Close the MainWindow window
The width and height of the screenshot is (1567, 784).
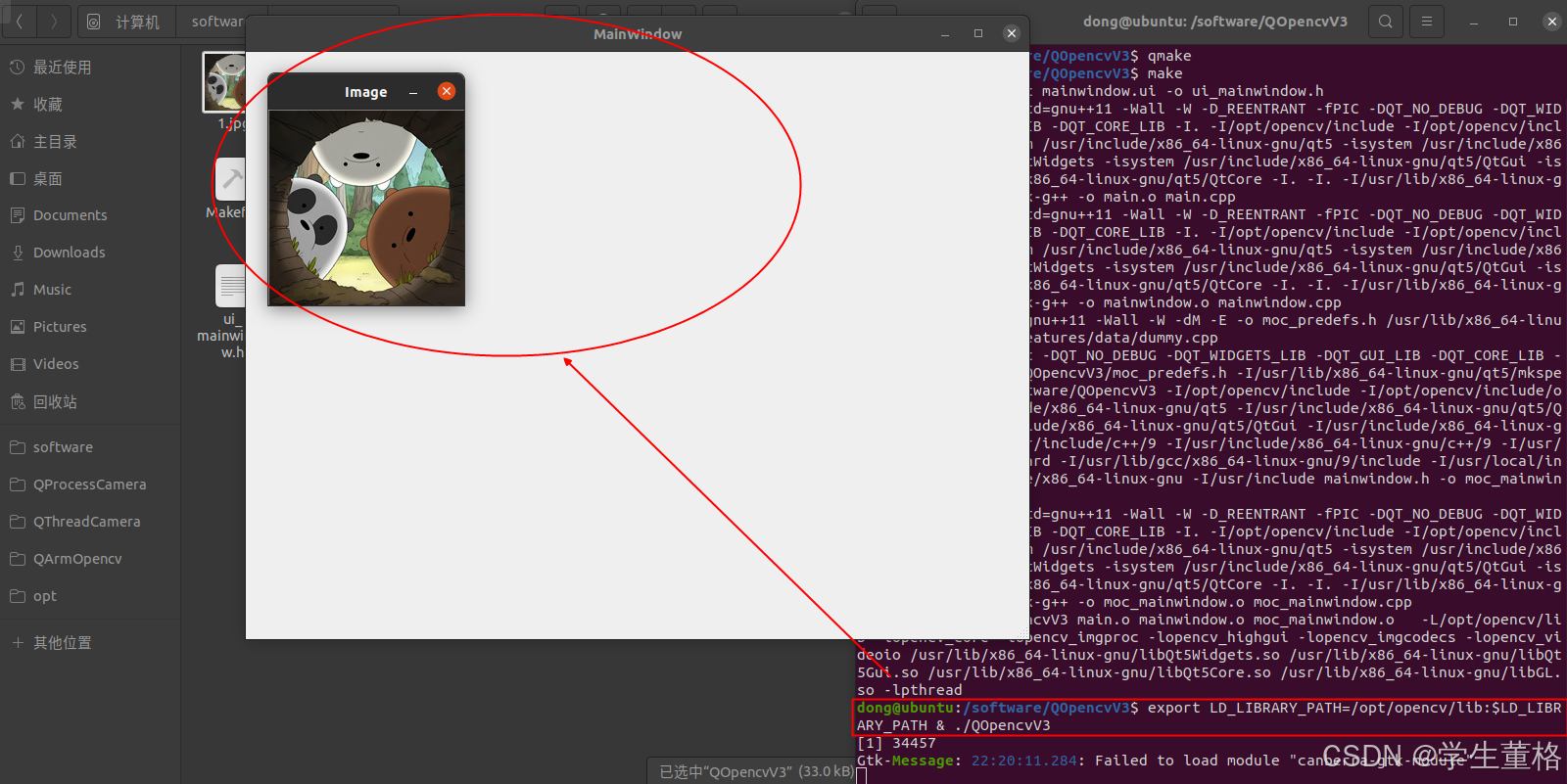(x=1012, y=33)
